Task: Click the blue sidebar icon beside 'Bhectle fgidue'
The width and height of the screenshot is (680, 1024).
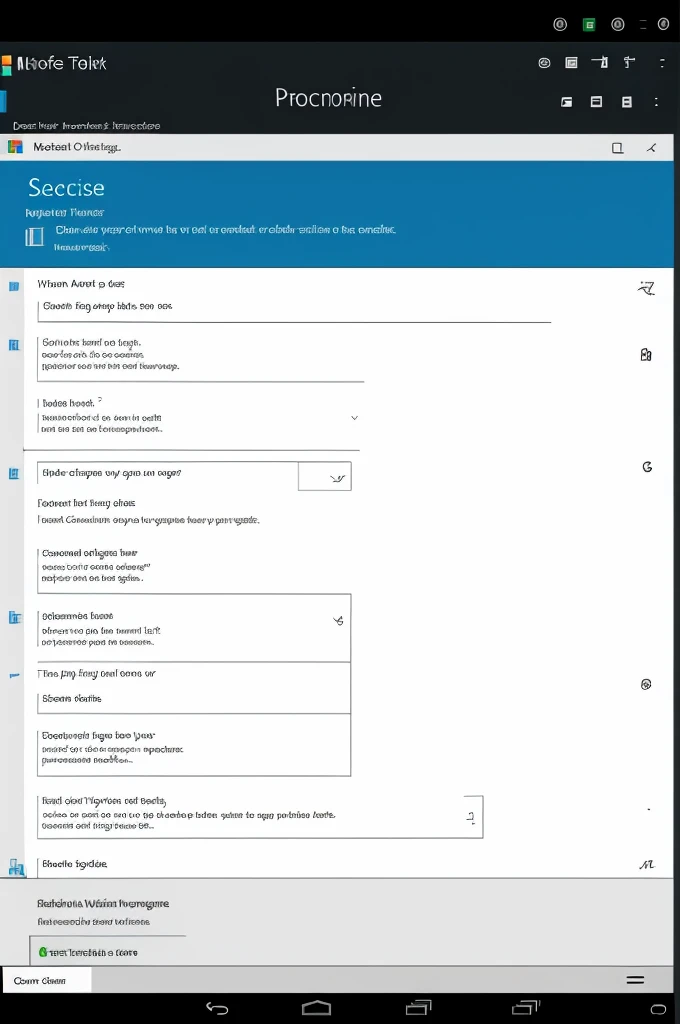Action: [x=16, y=867]
